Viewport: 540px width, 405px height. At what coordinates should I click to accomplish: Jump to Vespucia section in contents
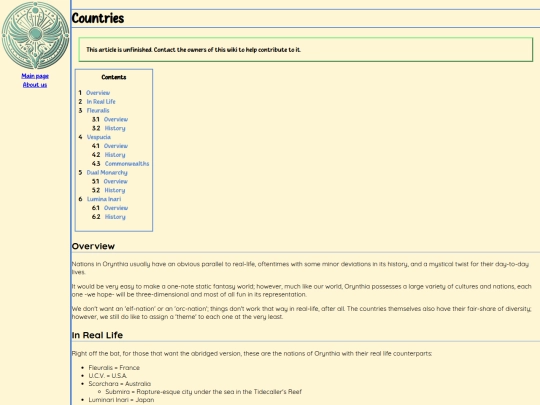[x=98, y=137]
